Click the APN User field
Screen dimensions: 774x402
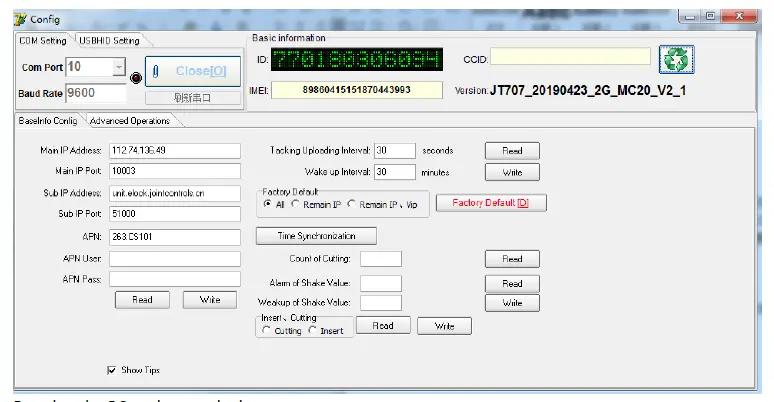coord(175,259)
